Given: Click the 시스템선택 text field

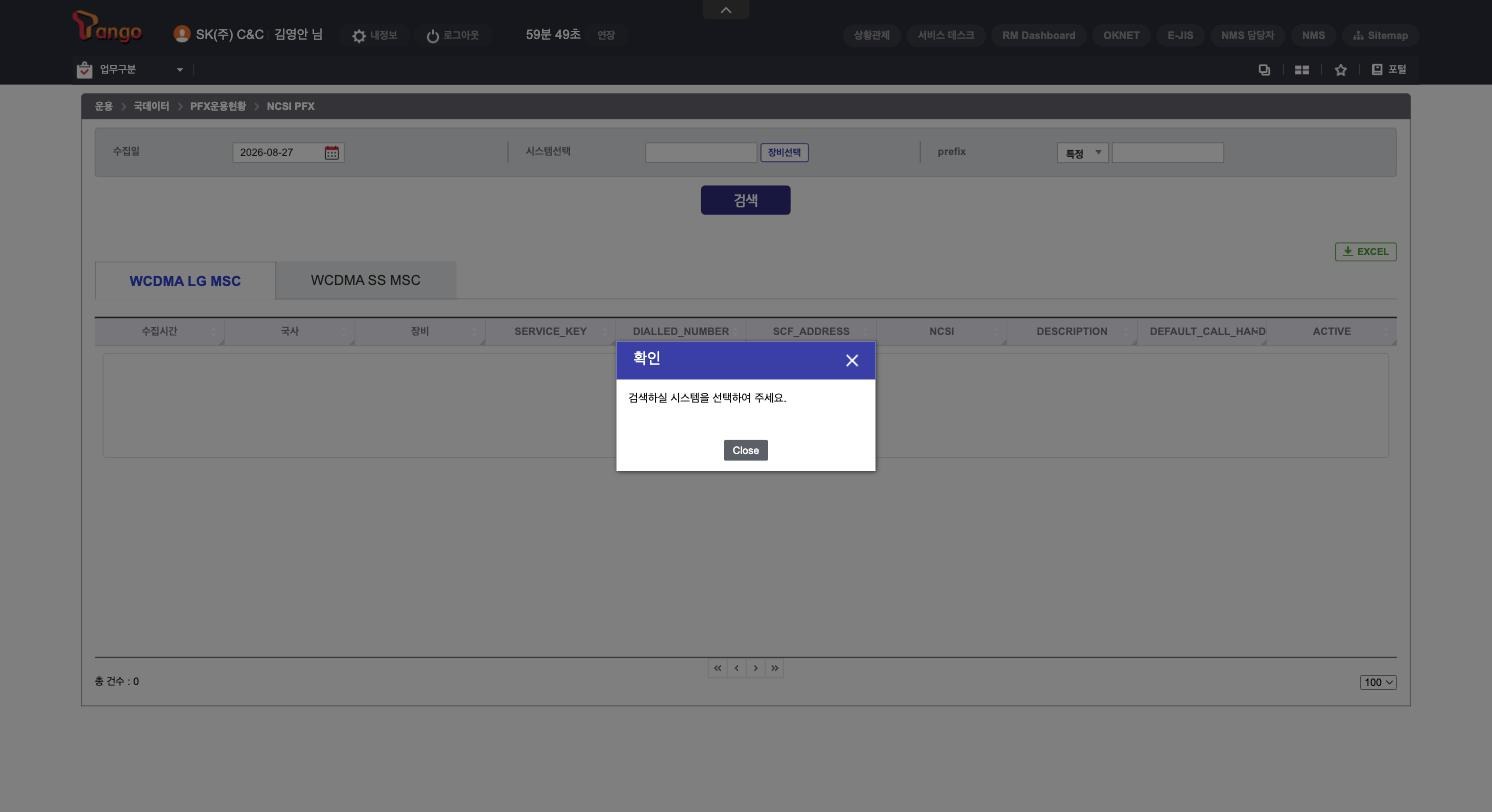Looking at the screenshot, I should [x=701, y=153].
